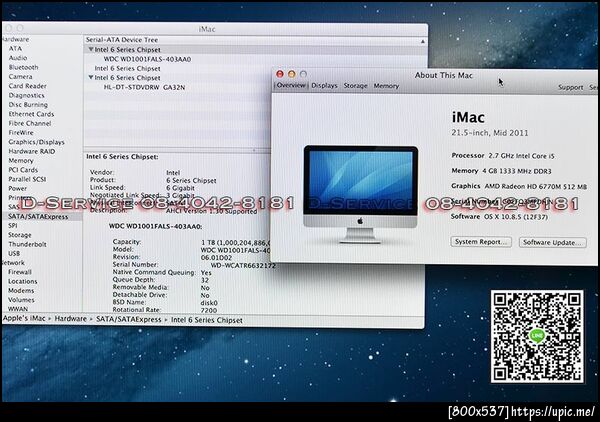Select Audio in the sidebar

(18, 58)
